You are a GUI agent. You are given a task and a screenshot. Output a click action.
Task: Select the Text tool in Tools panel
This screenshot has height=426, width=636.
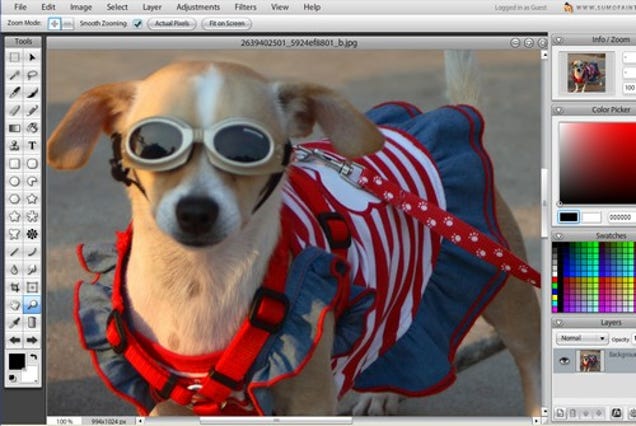tap(32, 145)
